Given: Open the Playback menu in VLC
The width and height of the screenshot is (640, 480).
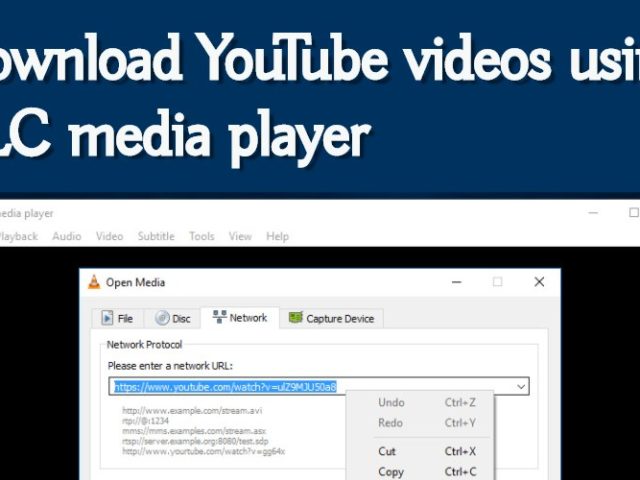Looking at the screenshot, I should coord(18,236).
